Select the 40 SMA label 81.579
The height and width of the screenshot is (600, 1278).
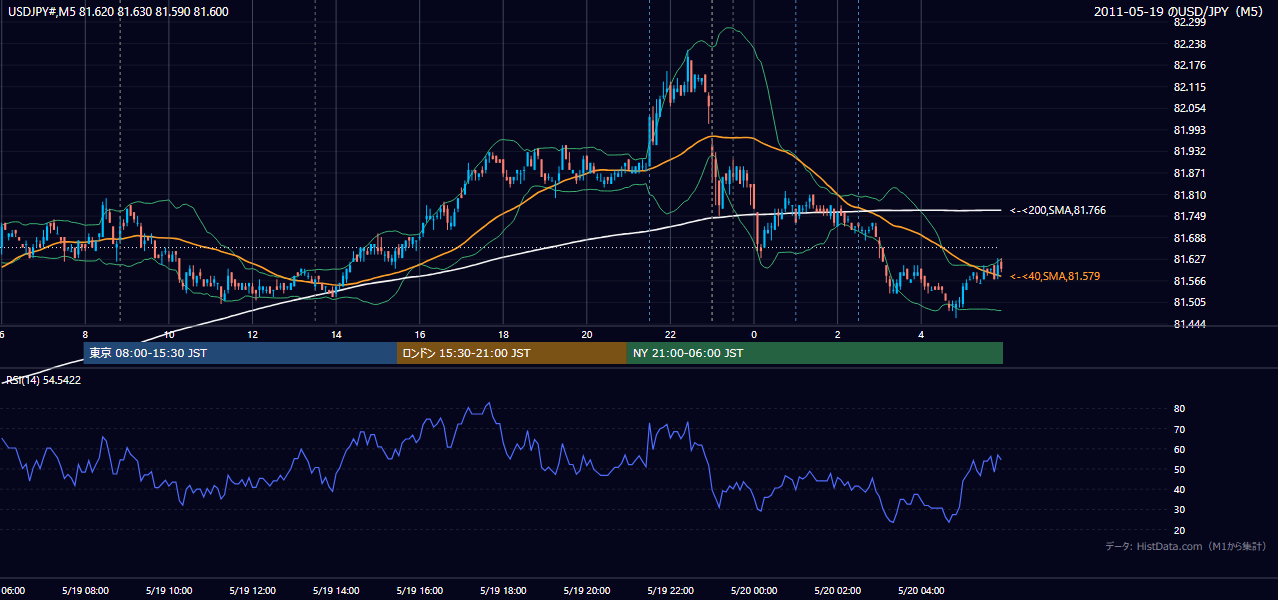click(x=1057, y=276)
